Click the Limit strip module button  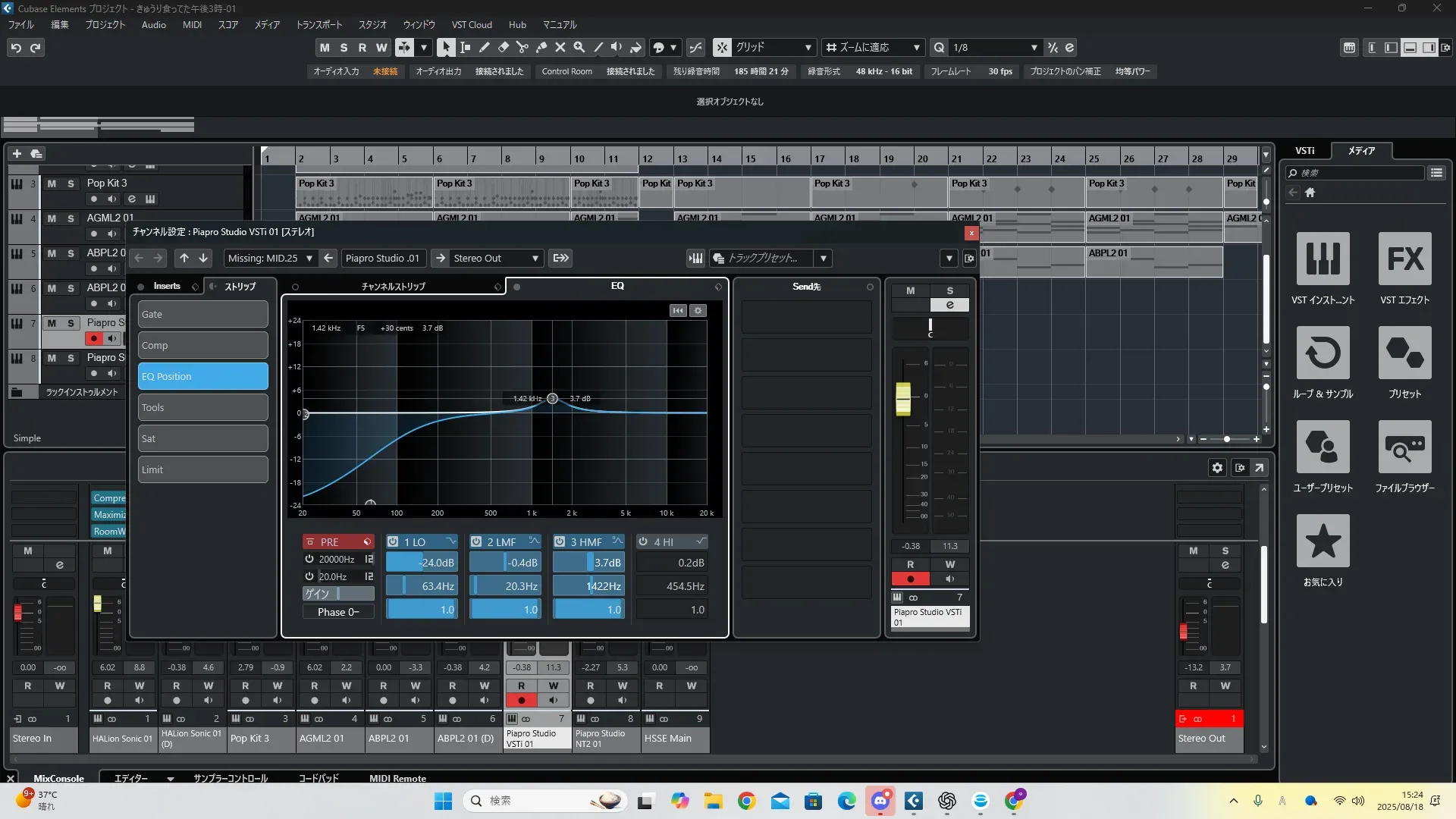(202, 469)
